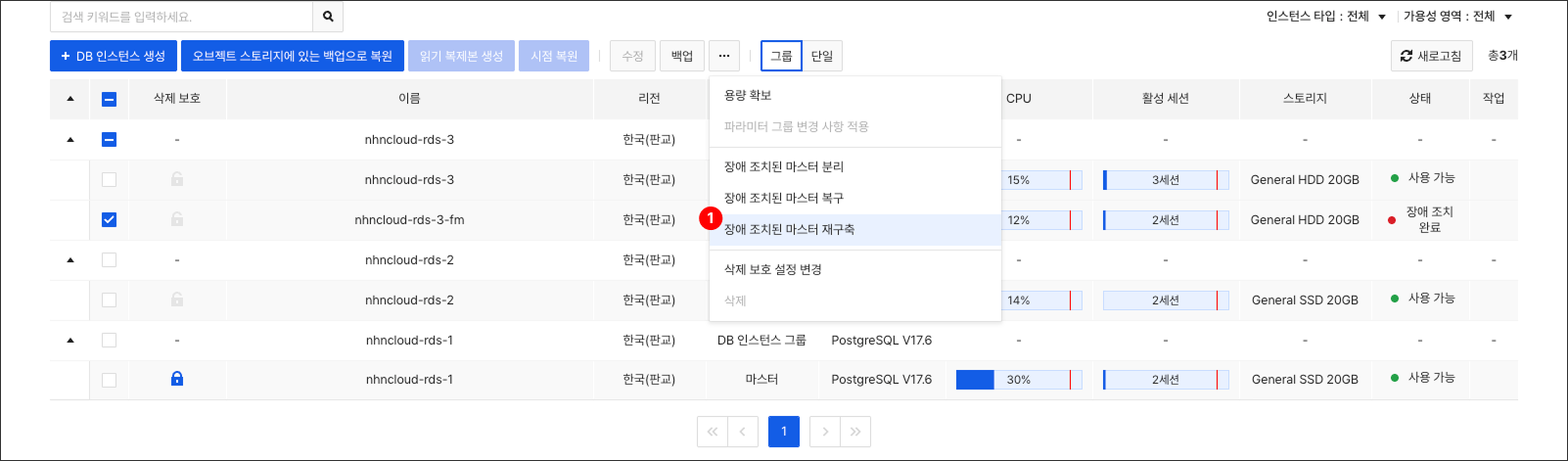Go to first page with double-left arrow
The image size is (1568, 461).
pos(713,432)
